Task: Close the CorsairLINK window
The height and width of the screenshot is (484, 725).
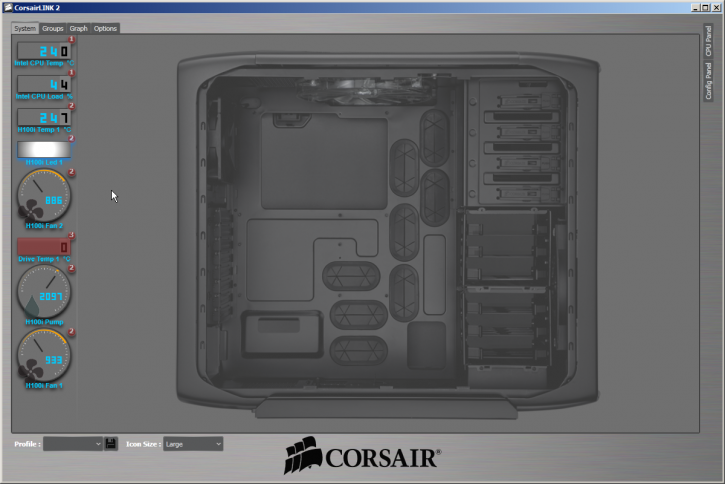Action: tap(716, 7)
